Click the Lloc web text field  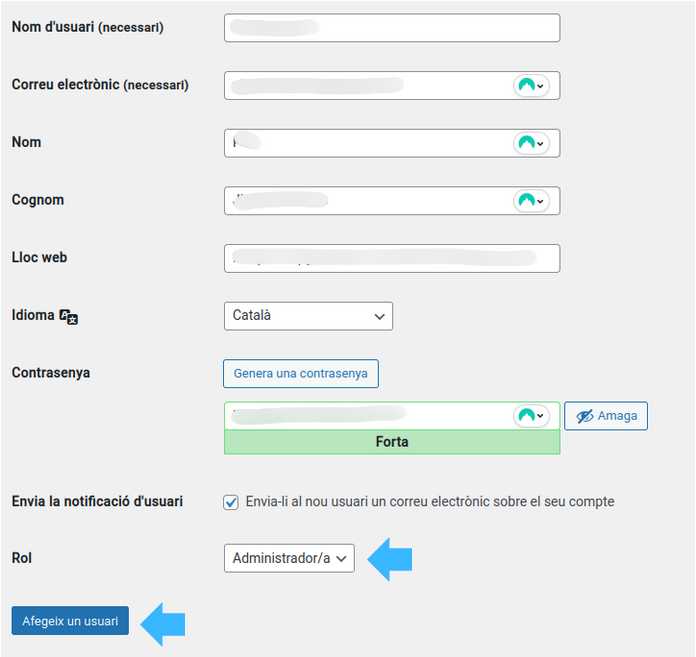pyautogui.click(x=391, y=258)
